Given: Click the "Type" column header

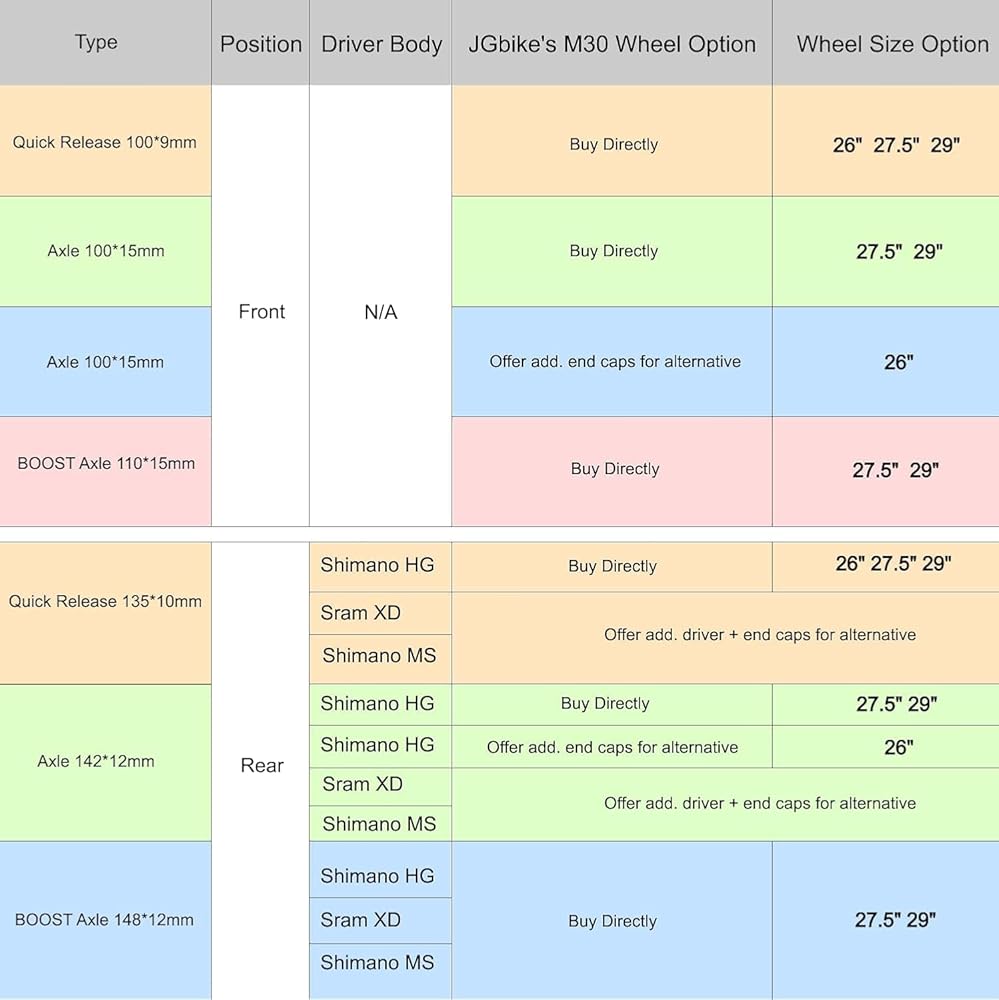Looking at the screenshot, I should click(x=96, y=42).
